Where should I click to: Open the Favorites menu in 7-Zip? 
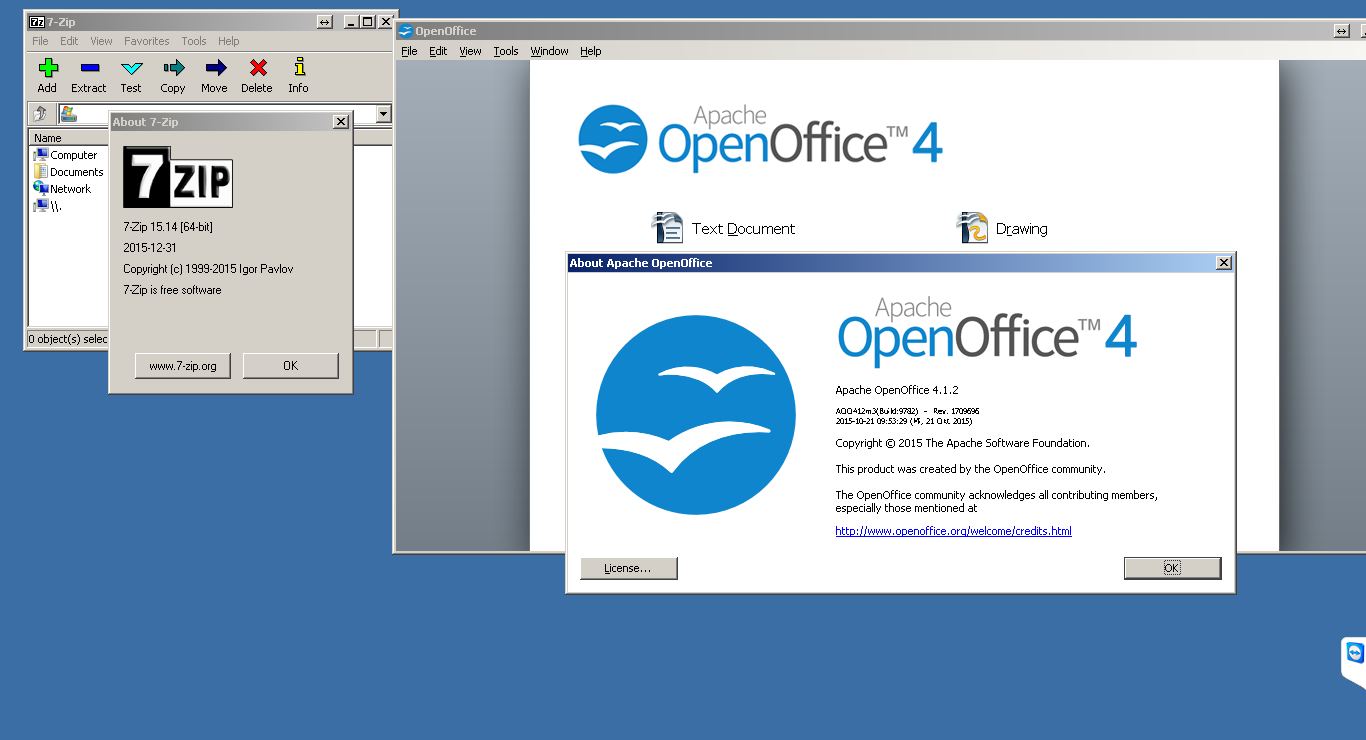pyautogui.click(x=146, y=41)
